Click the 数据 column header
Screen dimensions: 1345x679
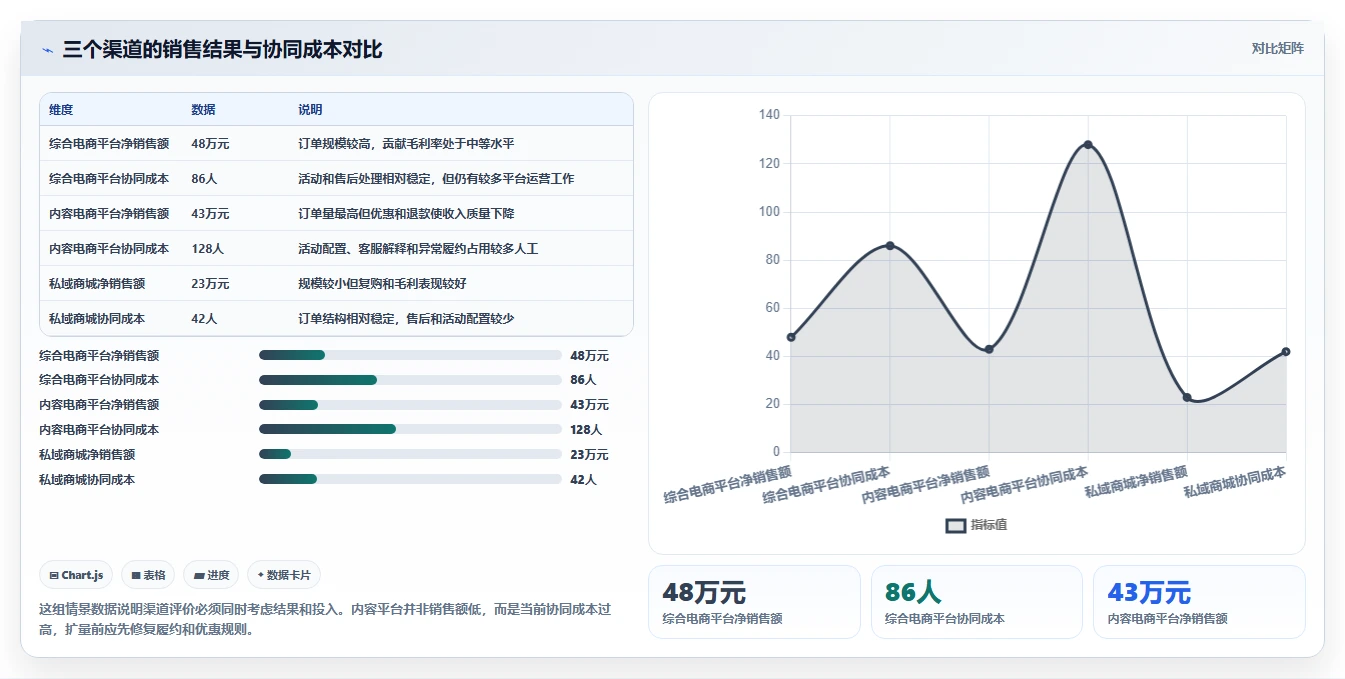[203, 110]
